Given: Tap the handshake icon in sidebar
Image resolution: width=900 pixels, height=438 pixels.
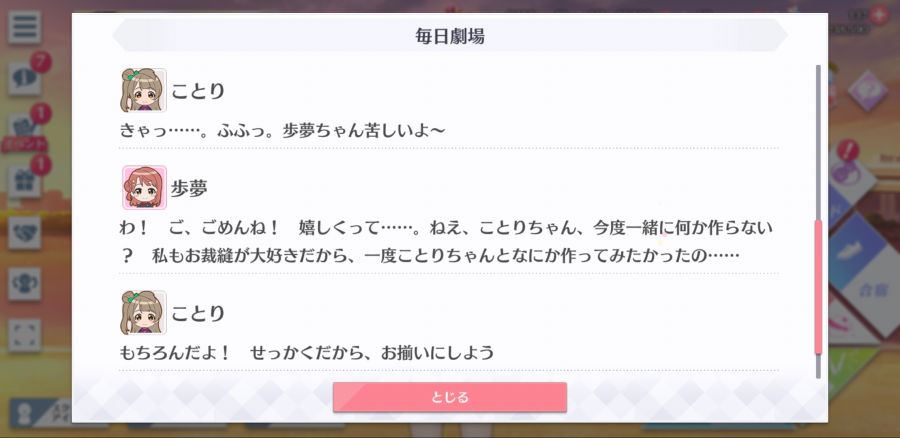Looking at the screenshot, I should click(x=24, y=232).
